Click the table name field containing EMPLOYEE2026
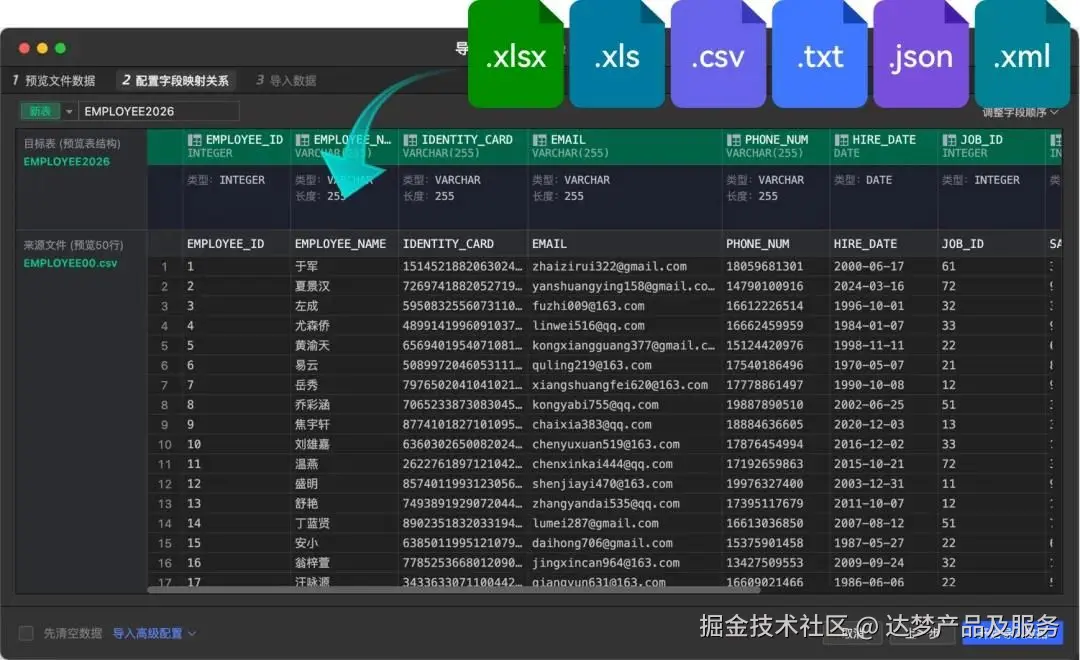Image resolution: width=1080 pixels, height=660 pixels. coord(159,111)
